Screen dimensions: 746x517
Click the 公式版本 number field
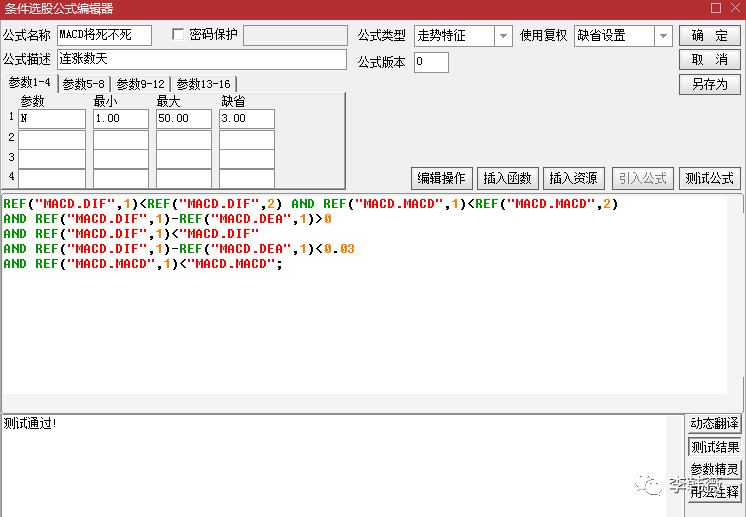coord(431,62)
